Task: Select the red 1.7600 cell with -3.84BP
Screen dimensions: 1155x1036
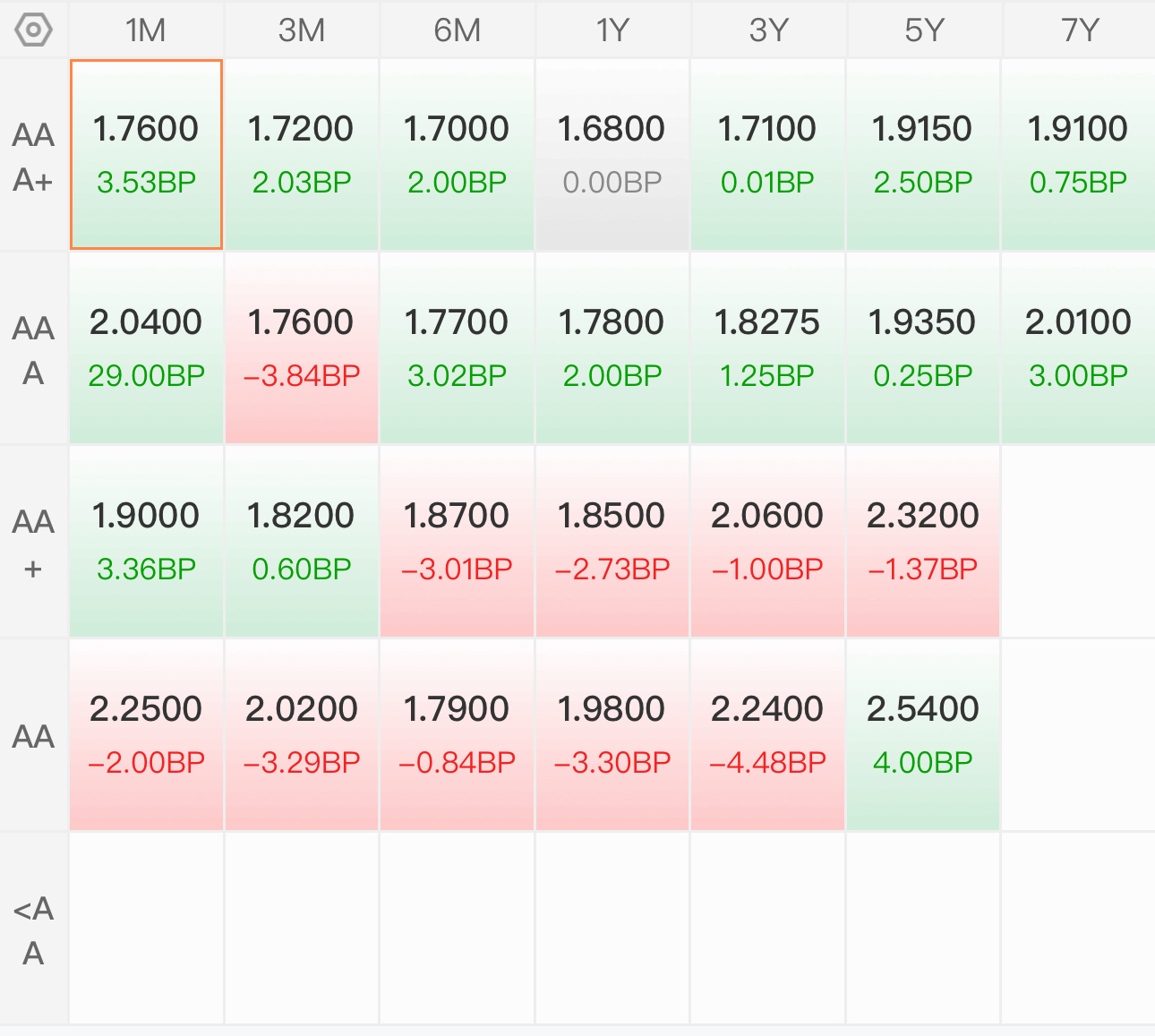Action: [x=302, y=348]
